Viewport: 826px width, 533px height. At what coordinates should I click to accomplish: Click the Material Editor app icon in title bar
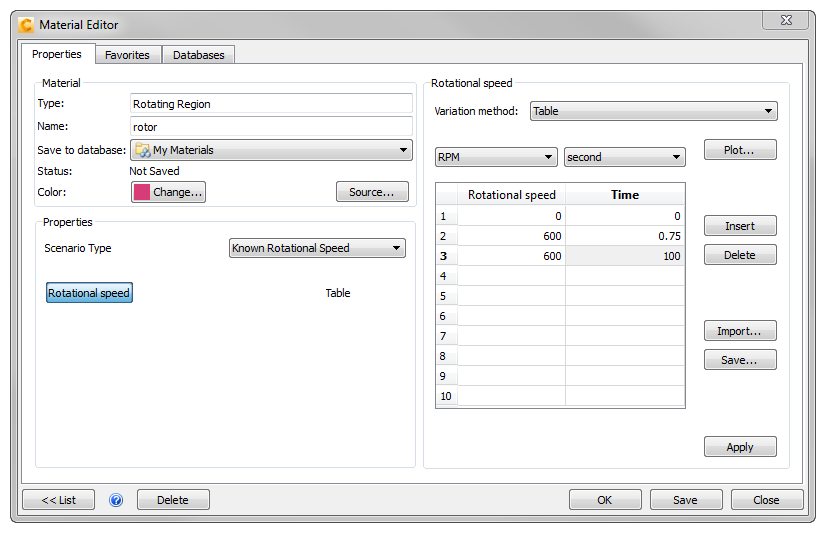point(26,25)
